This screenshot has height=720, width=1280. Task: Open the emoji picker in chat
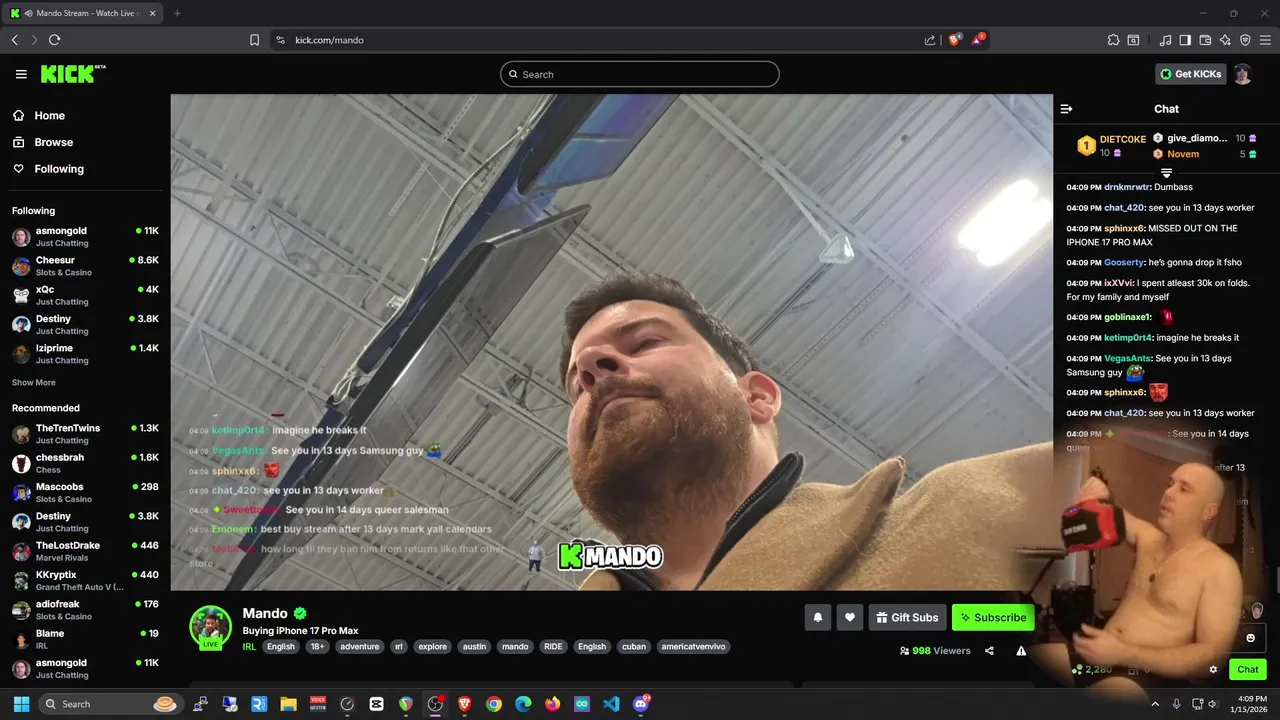tap(1250, 638)
